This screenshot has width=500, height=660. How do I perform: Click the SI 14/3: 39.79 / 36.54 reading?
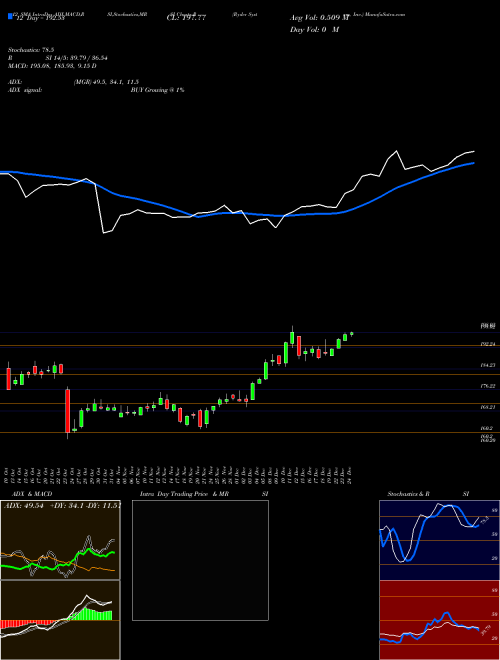click(x=77, y=58)
